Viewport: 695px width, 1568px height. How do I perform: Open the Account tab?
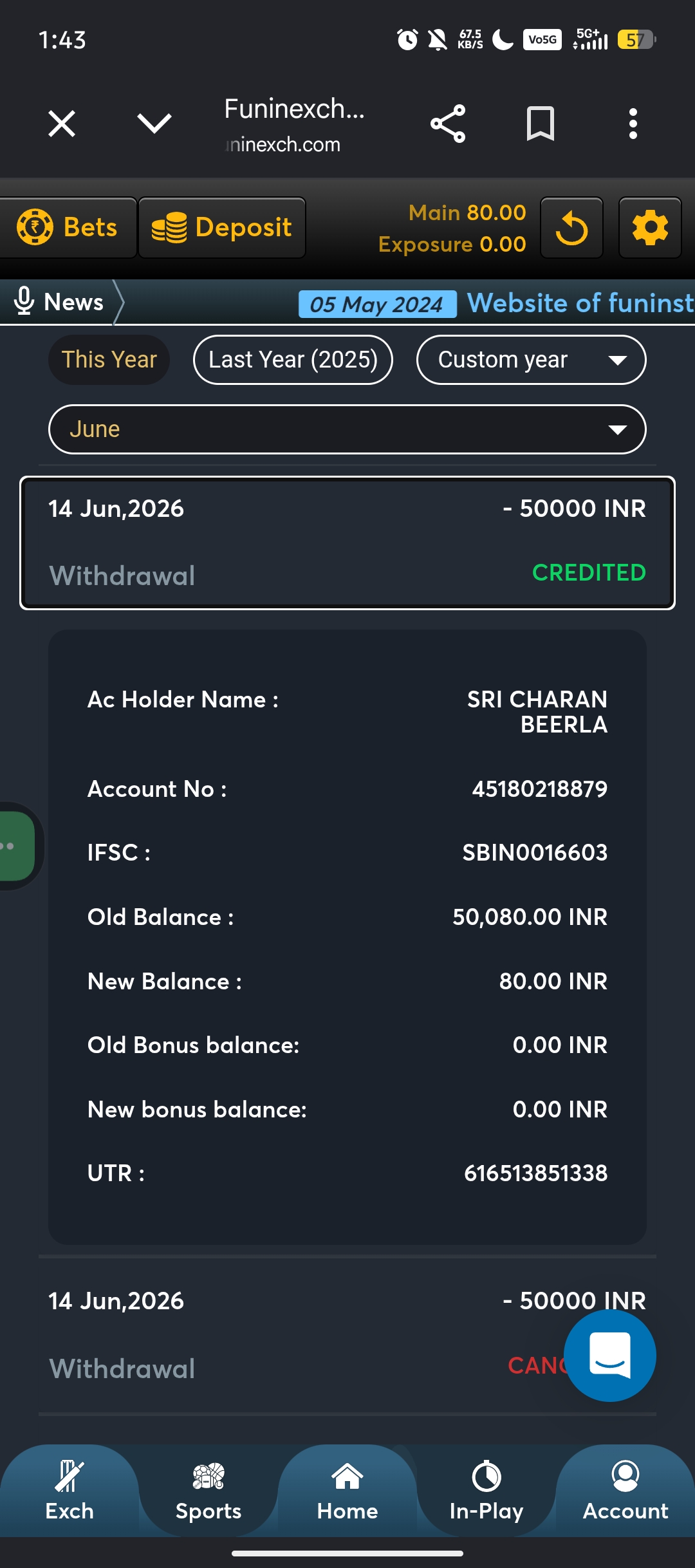(625, 1491)
